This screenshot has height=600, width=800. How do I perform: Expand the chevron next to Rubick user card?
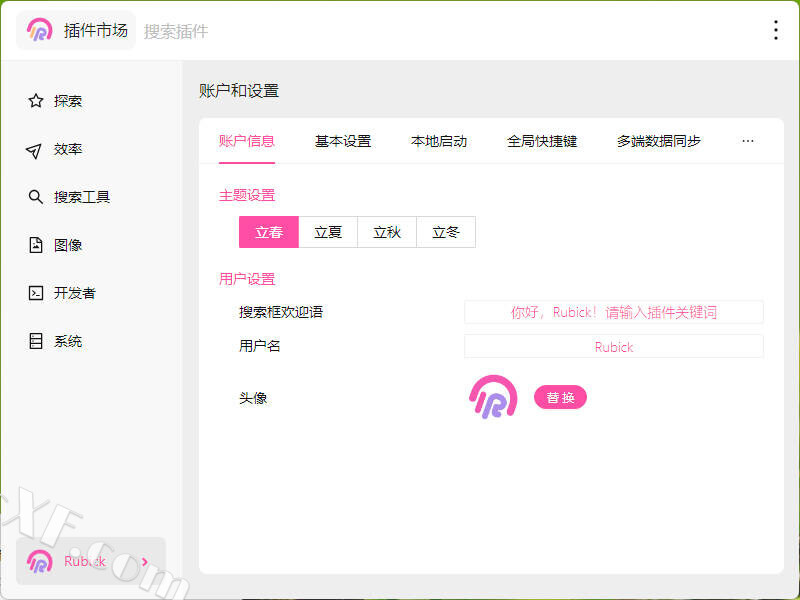145,562
